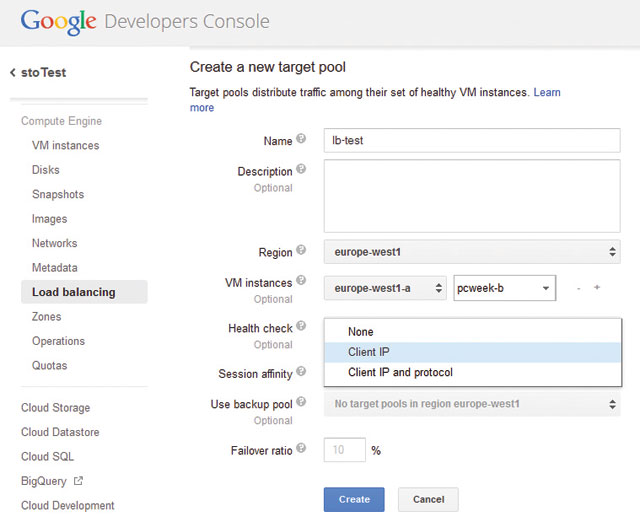
Task: Click the Use backup pool help icon
Action: [301, 401]
